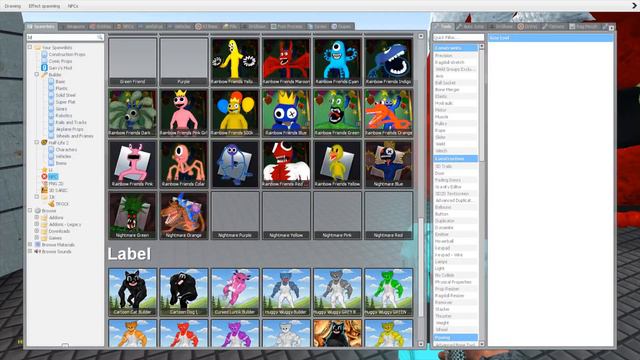Switch to the Post Process tab
Image resolution: width=640 pixels, height=360 pixels.
[x=287, y=27]
